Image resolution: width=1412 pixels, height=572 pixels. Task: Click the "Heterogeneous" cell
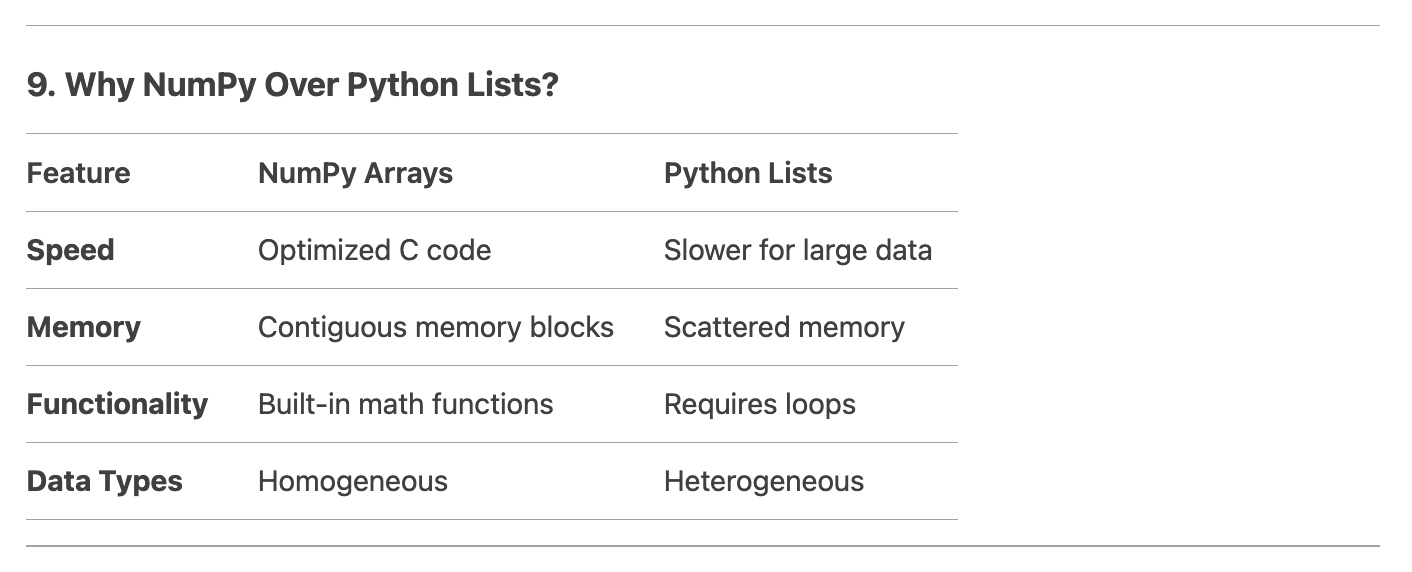763,481
